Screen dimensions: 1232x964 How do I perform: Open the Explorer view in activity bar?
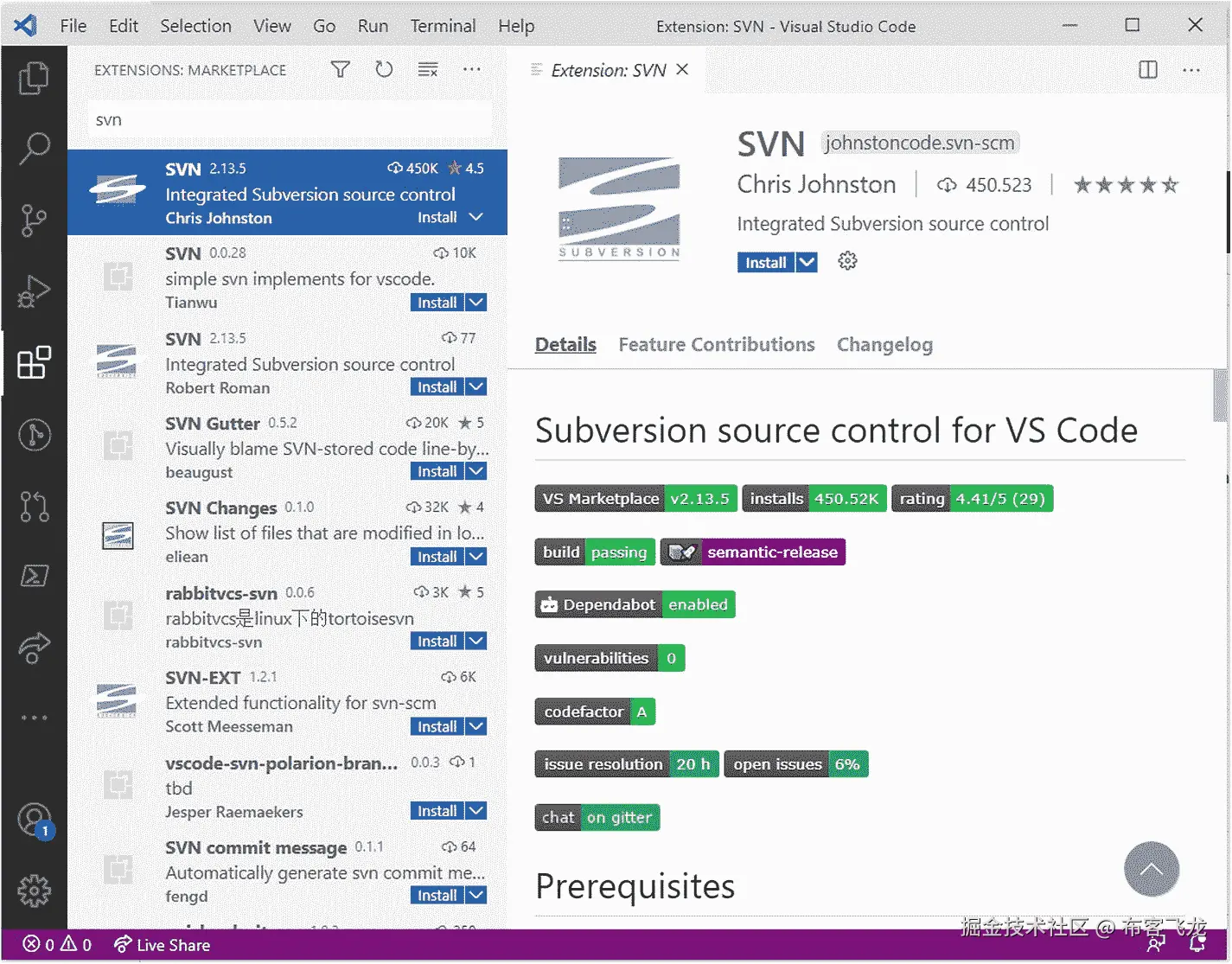(x=34, y=78)
